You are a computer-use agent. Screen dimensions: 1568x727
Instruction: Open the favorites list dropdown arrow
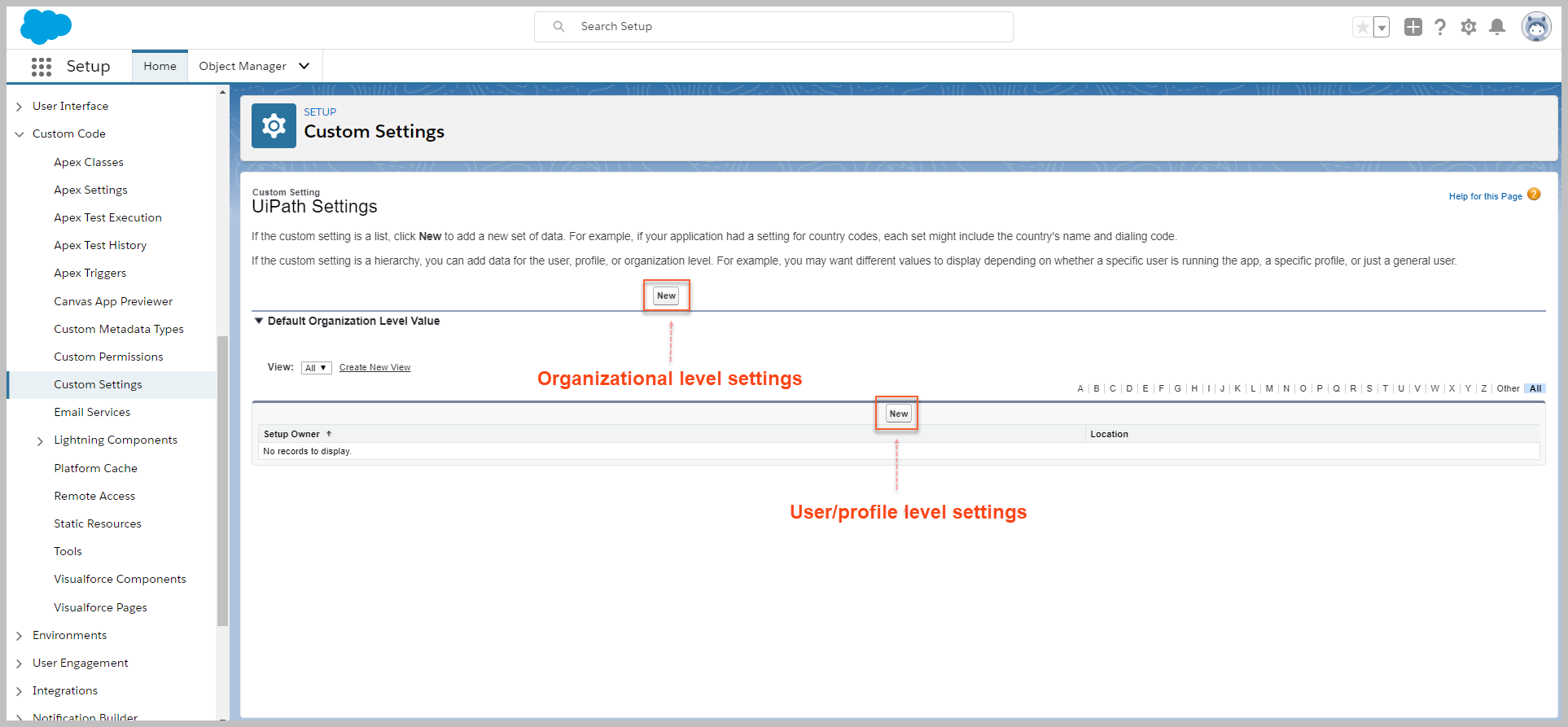[x=1382, y=27]
